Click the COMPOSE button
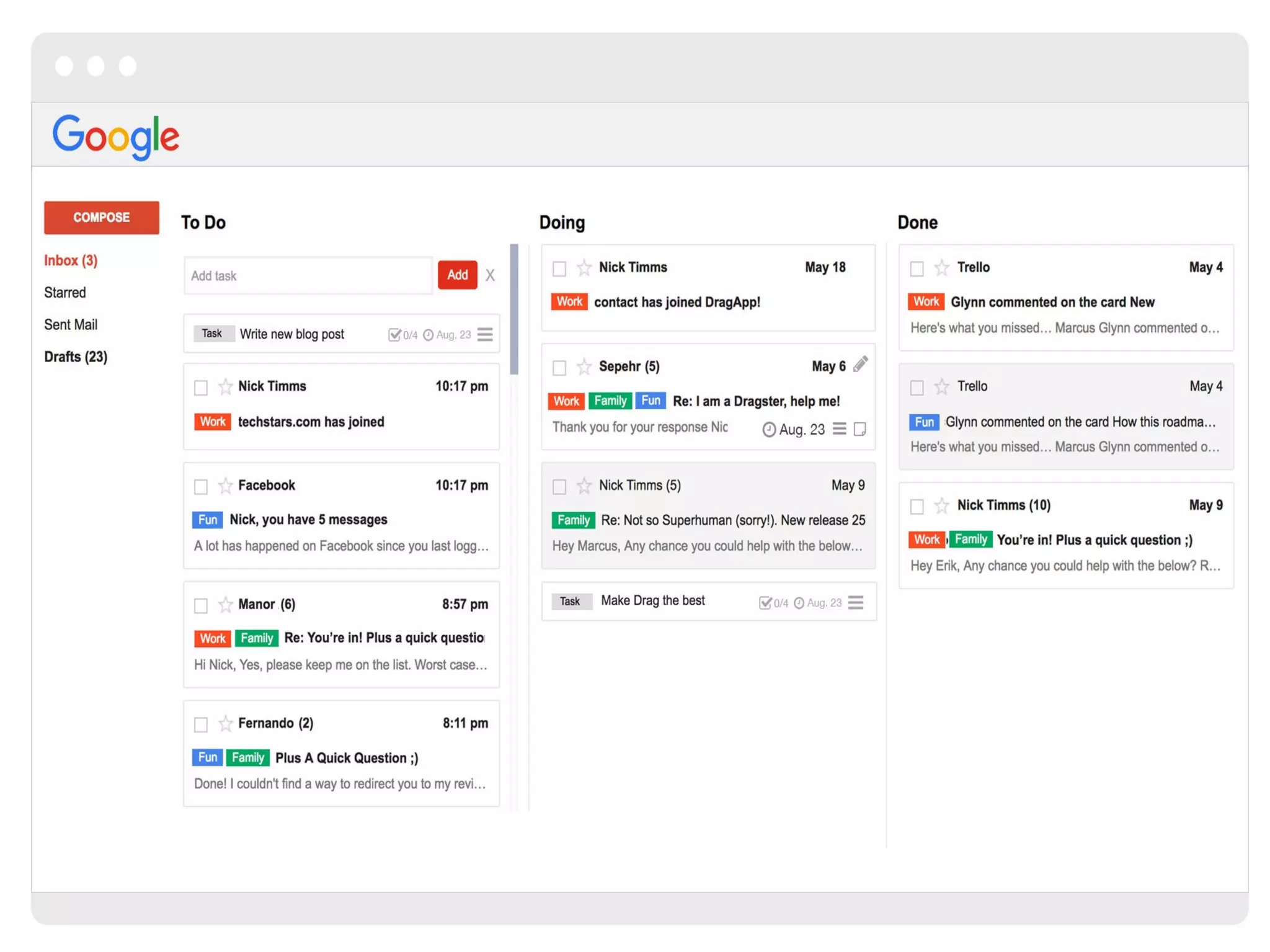Viewport: 1270px width, 952px height. pos(102,218)
